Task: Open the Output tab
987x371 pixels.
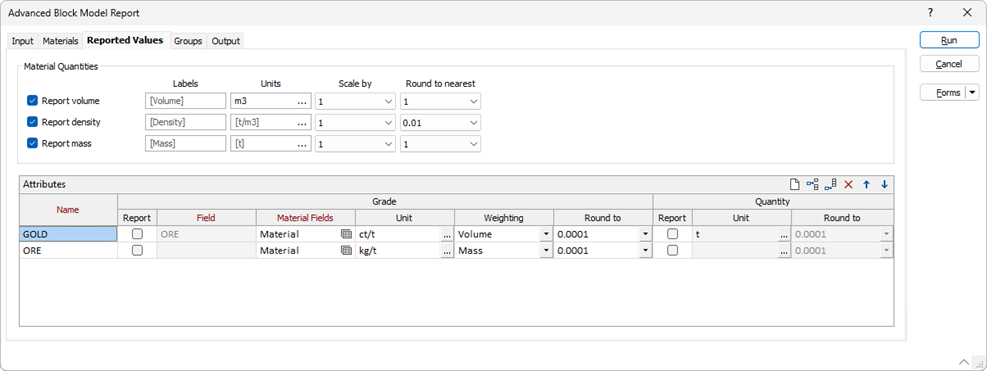Action: click(225, 41)
